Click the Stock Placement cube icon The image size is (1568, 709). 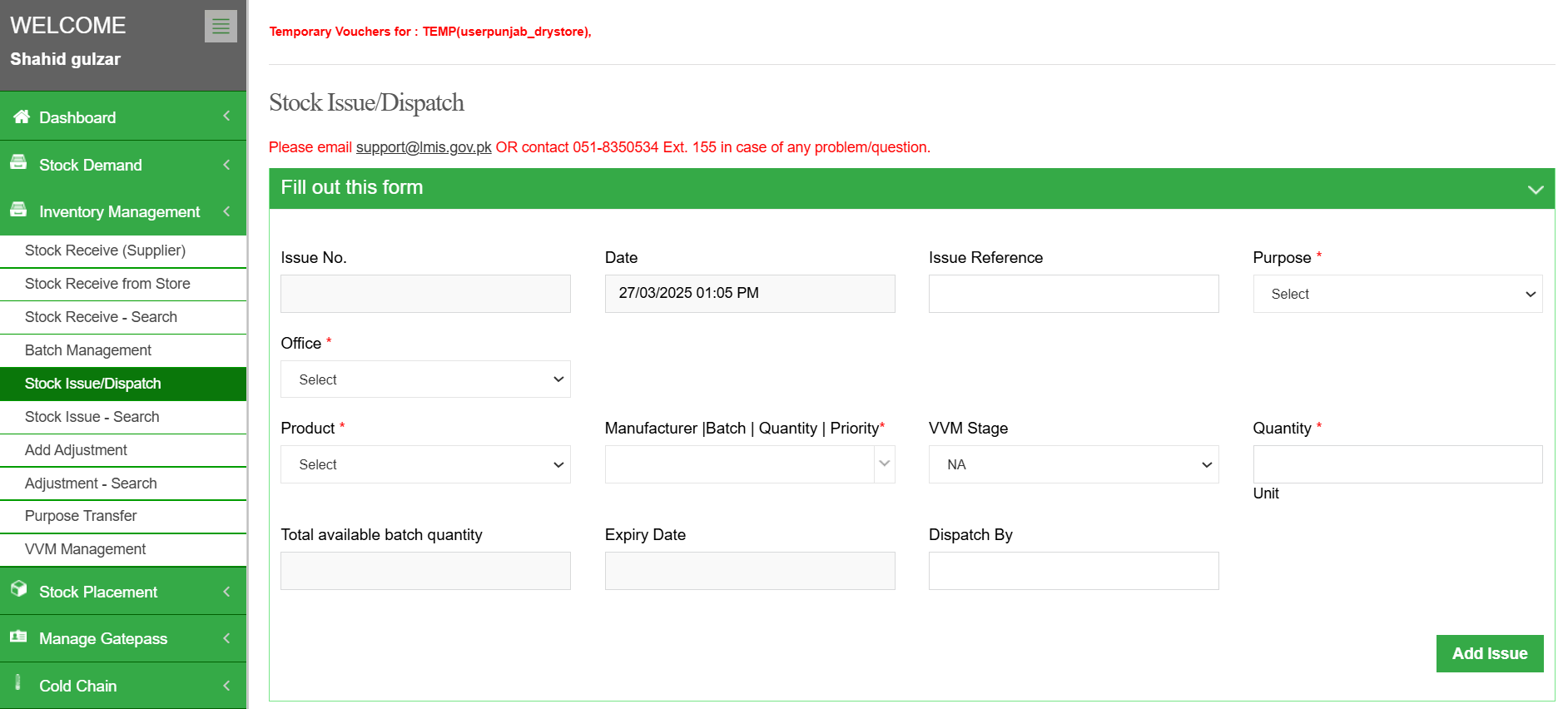point(18,590)
